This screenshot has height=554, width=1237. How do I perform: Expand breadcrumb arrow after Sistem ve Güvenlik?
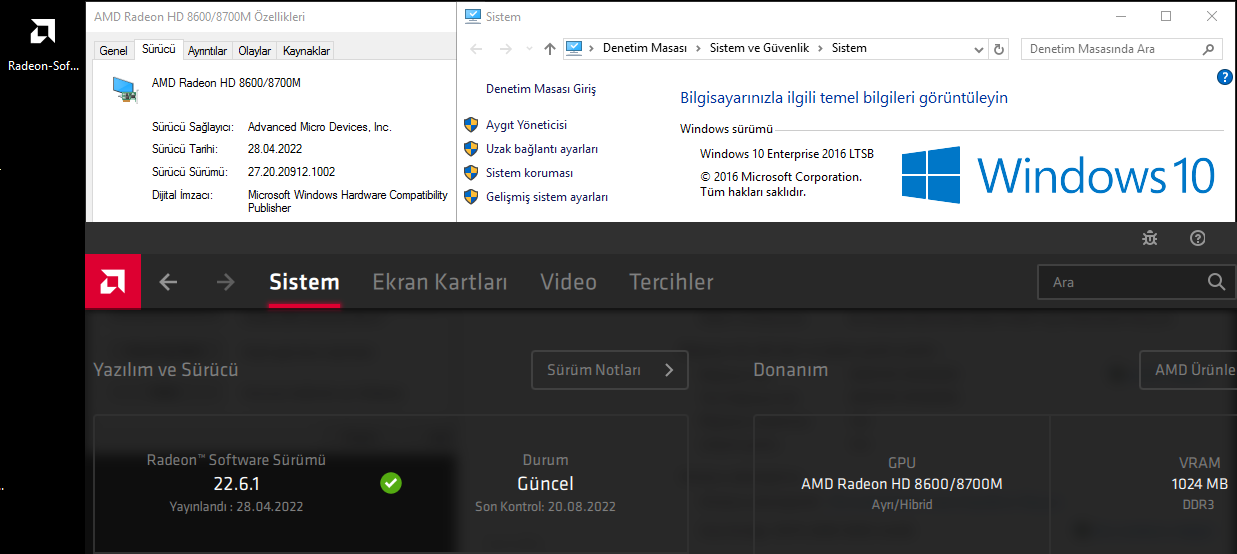[x=820, y=48]
